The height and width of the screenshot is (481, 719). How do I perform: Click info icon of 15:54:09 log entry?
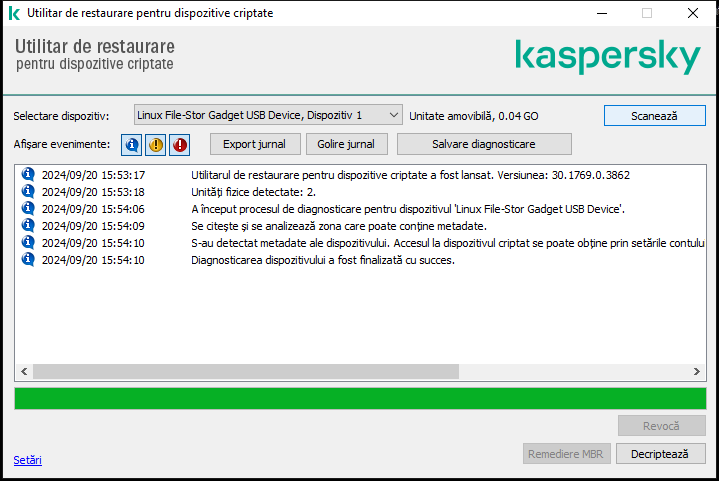click(x=28, y=225)
